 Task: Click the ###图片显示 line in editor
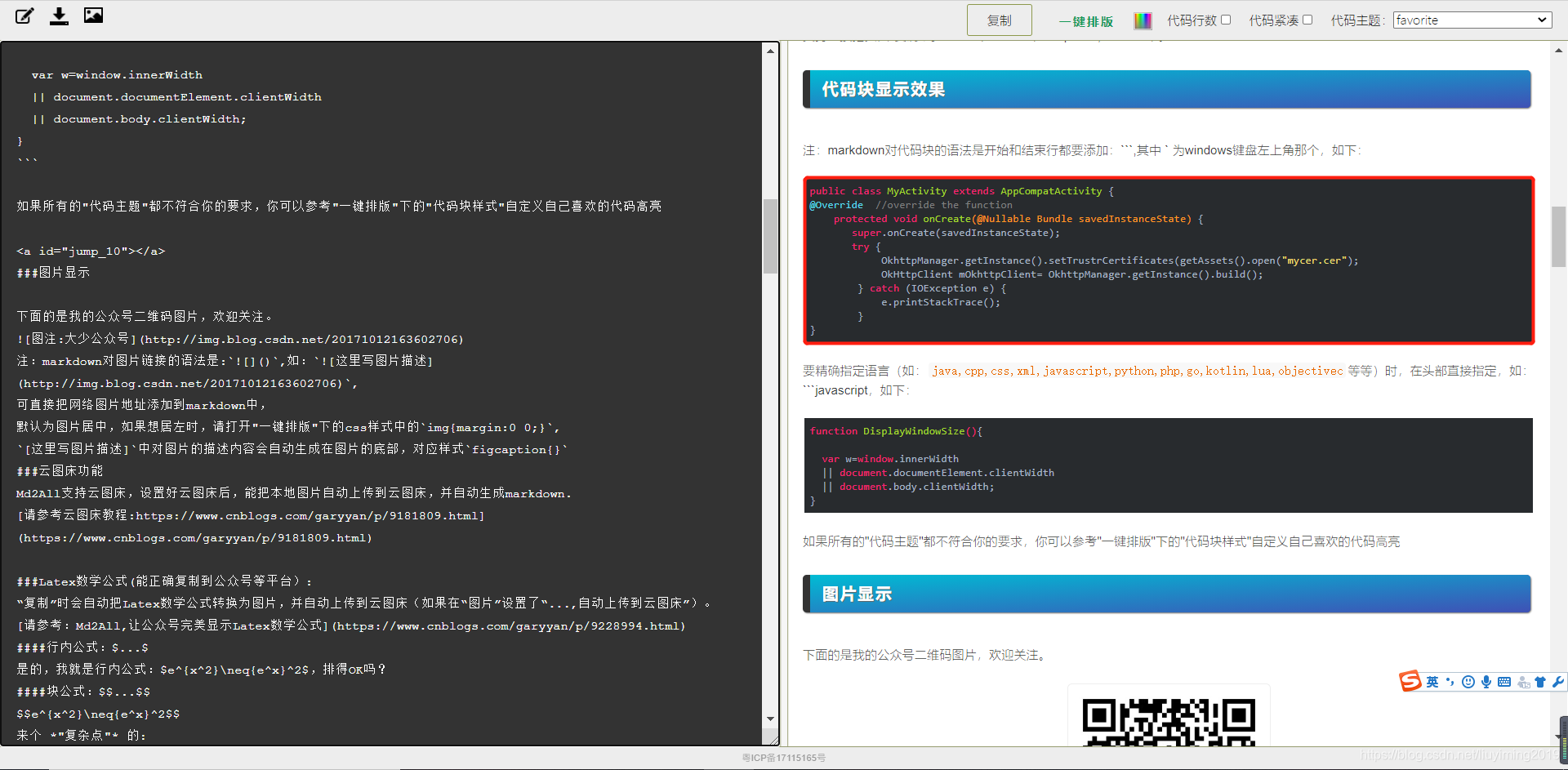[x=54, y=273]
